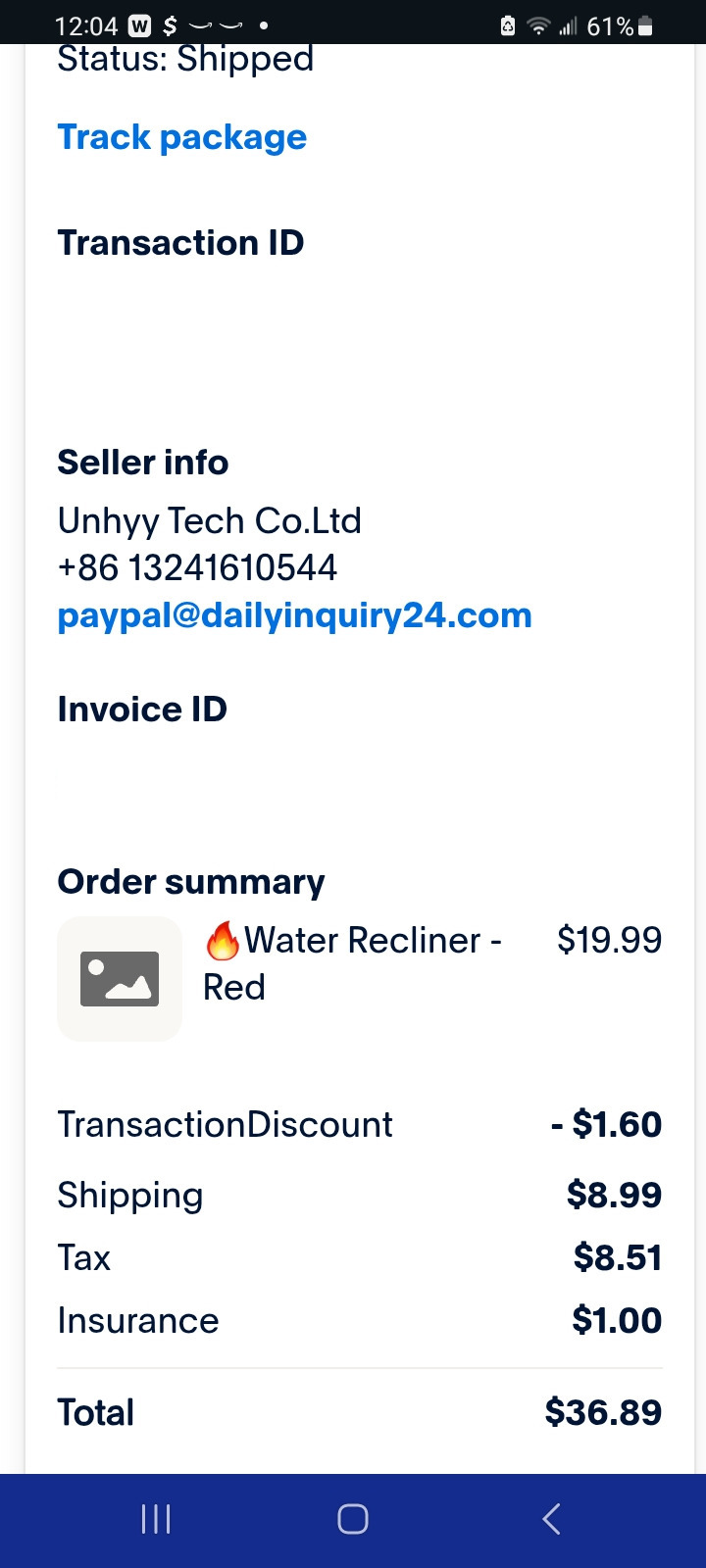Tap the Invoice ID heading

[142, 710]
